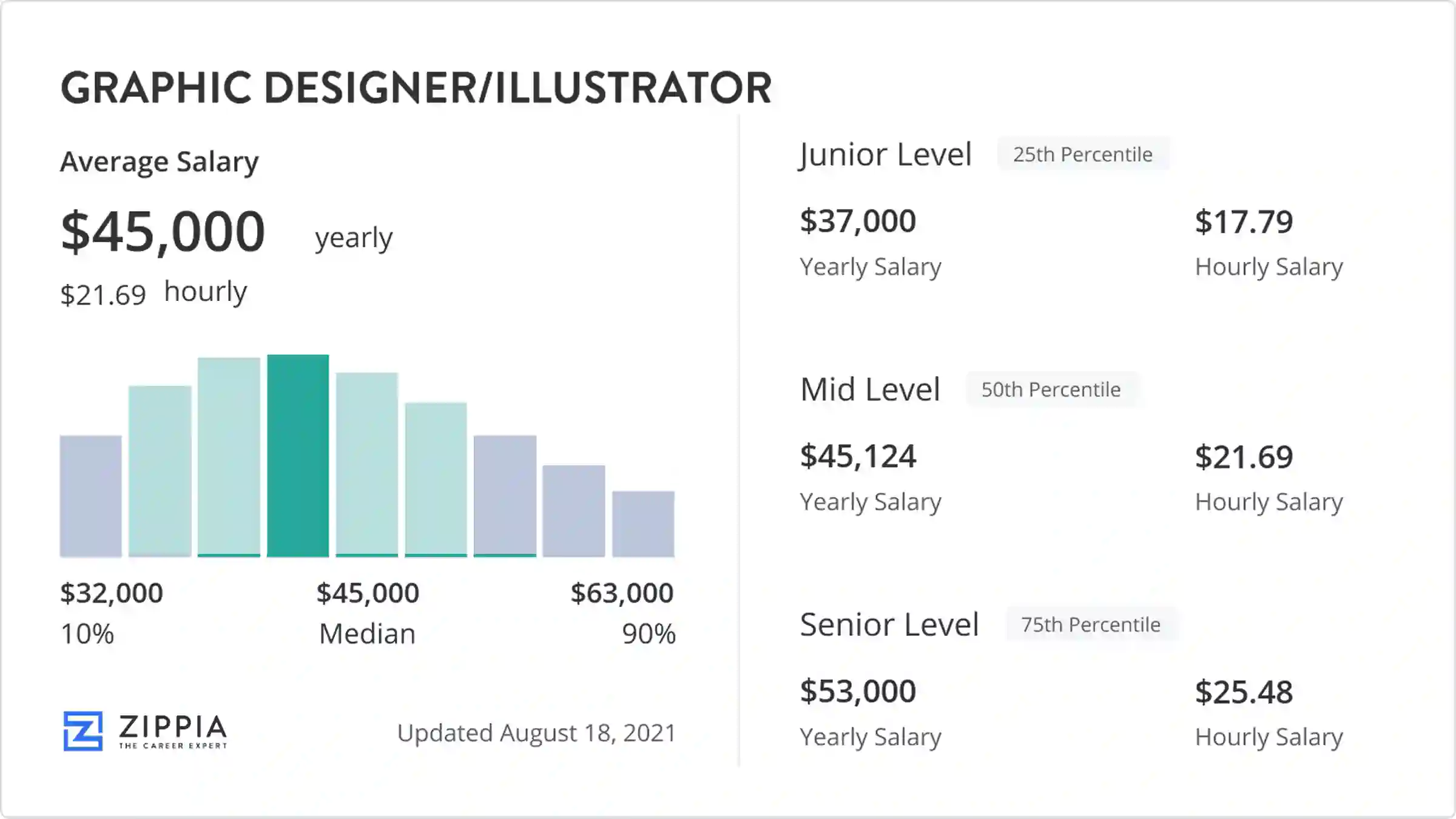
Task: Click the Graphic Designer/Illustrator title
Action: 416,88
